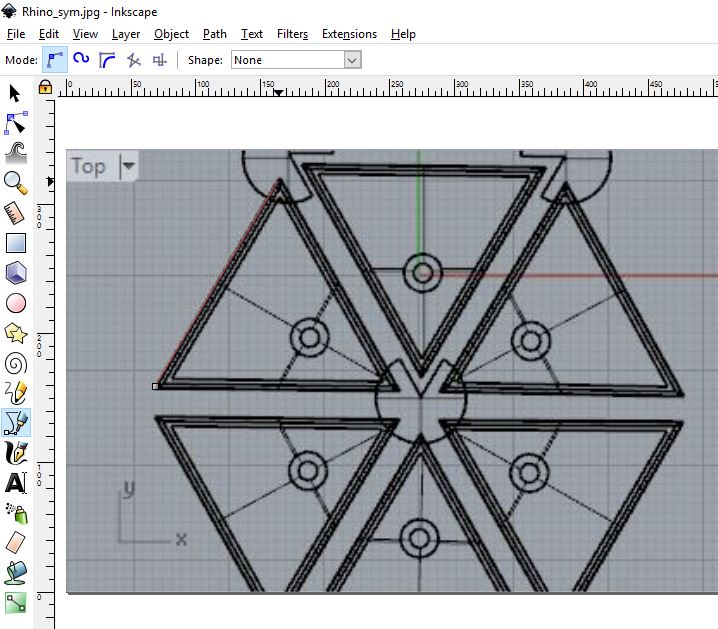
Task: Select the Spray can tool
Action: pyautogui.click(x=17, y=513)
